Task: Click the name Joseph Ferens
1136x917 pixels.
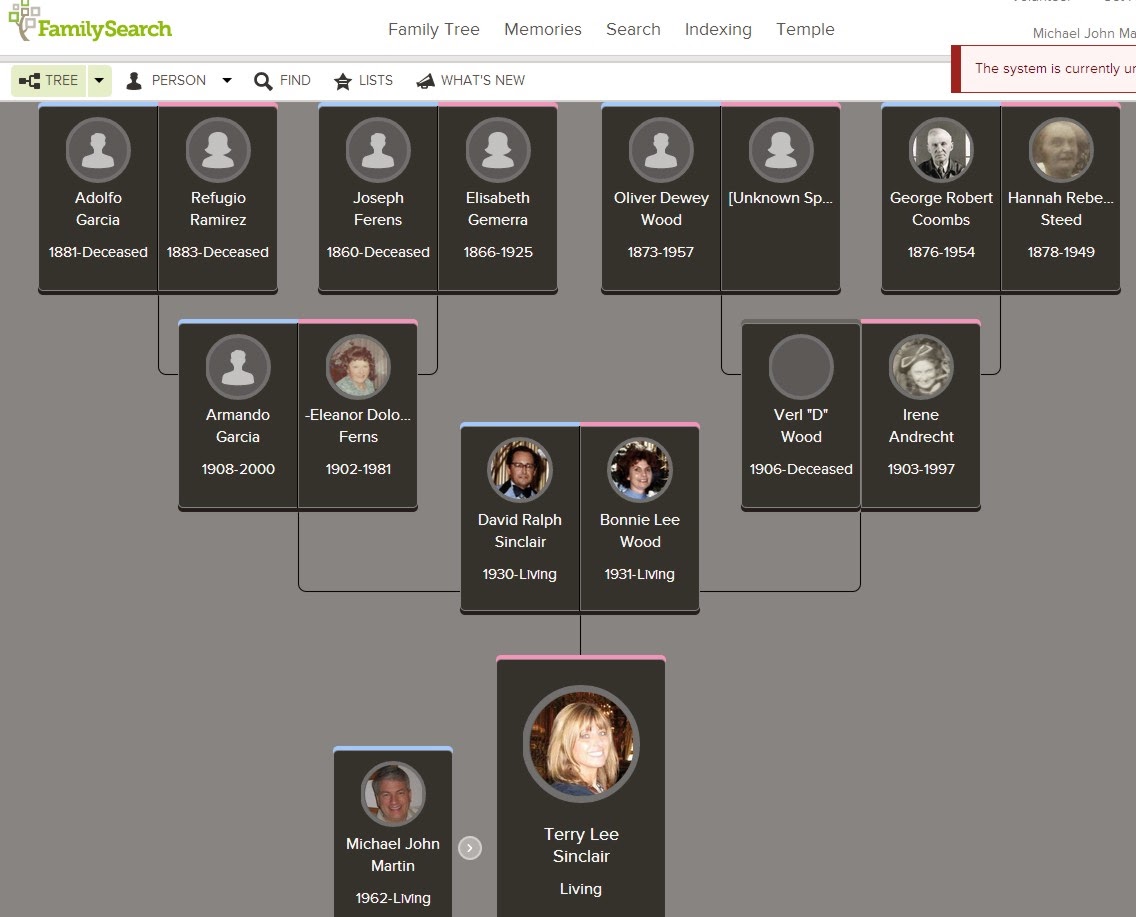Action: (x=377, y=209)
